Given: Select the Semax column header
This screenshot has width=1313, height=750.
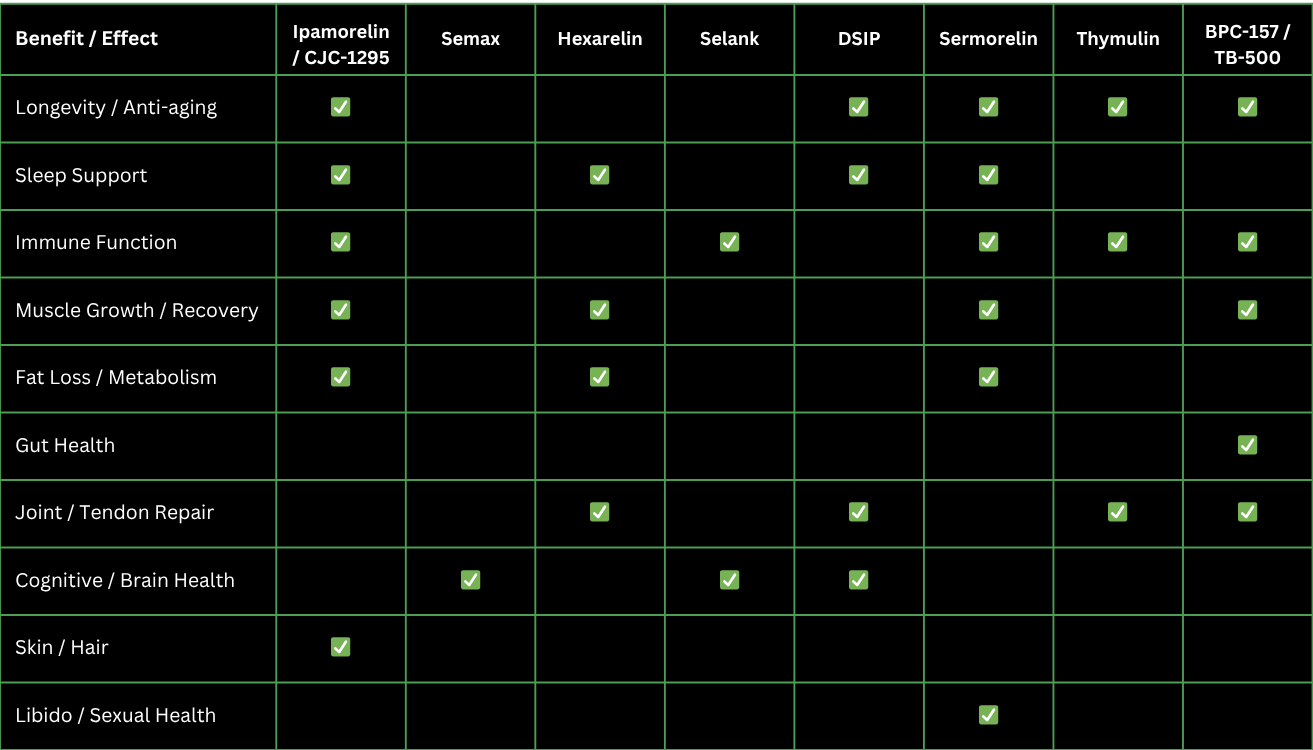Looking at the screenshot, I should (x=470, y=39).
